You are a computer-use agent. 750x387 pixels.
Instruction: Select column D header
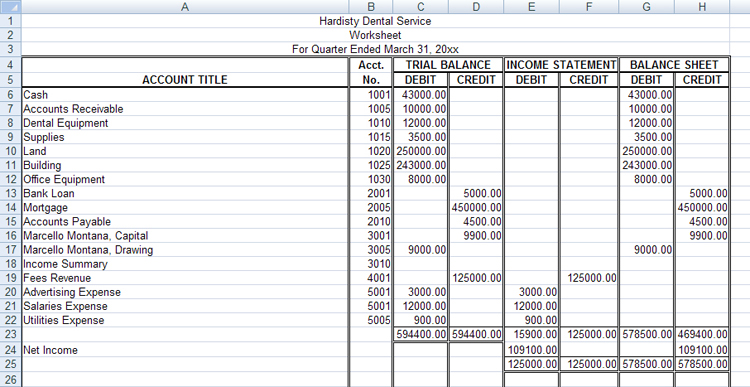(476, 7)
